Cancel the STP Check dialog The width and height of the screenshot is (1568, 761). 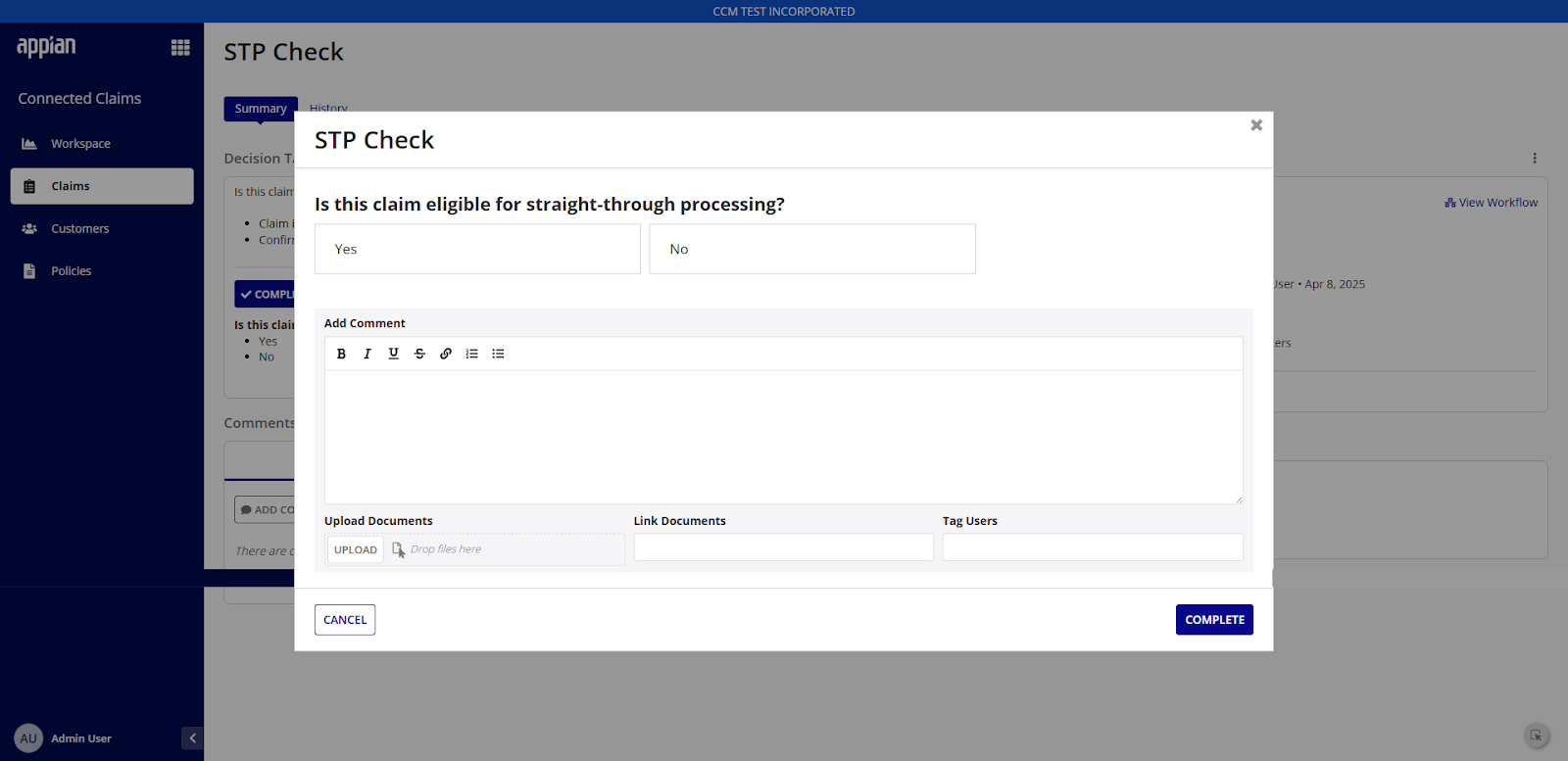tap(345, 620)
